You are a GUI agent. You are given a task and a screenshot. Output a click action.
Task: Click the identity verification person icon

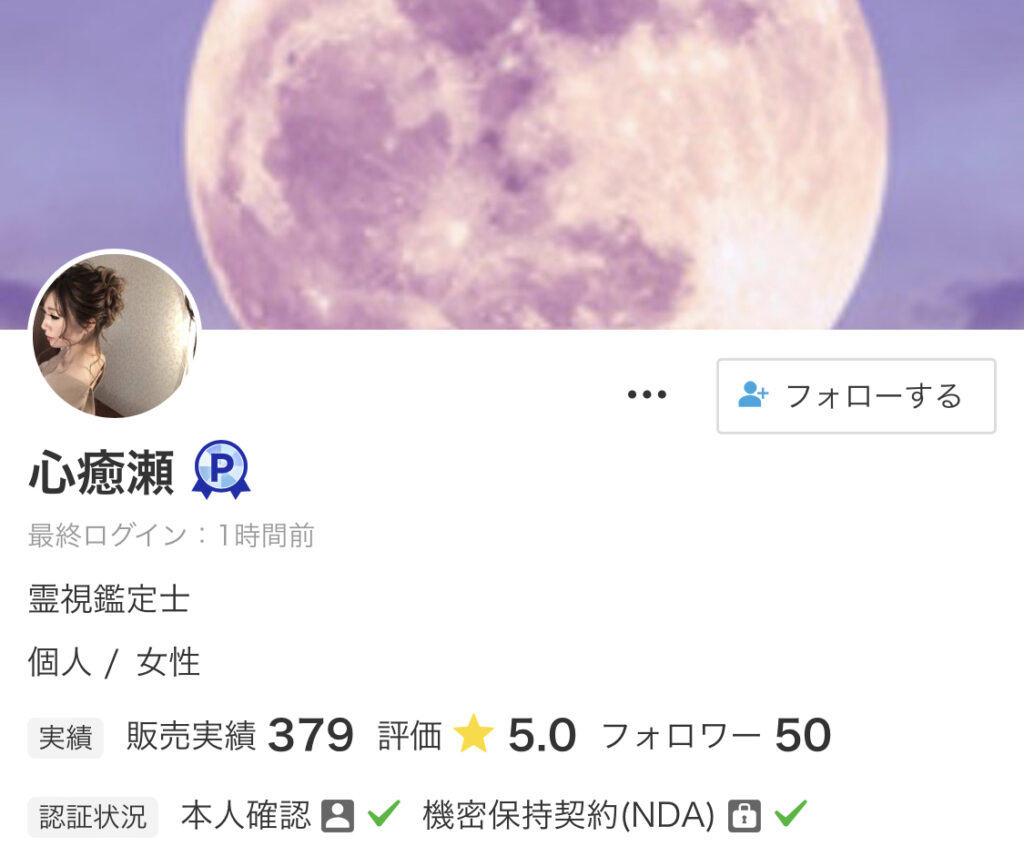338,815
